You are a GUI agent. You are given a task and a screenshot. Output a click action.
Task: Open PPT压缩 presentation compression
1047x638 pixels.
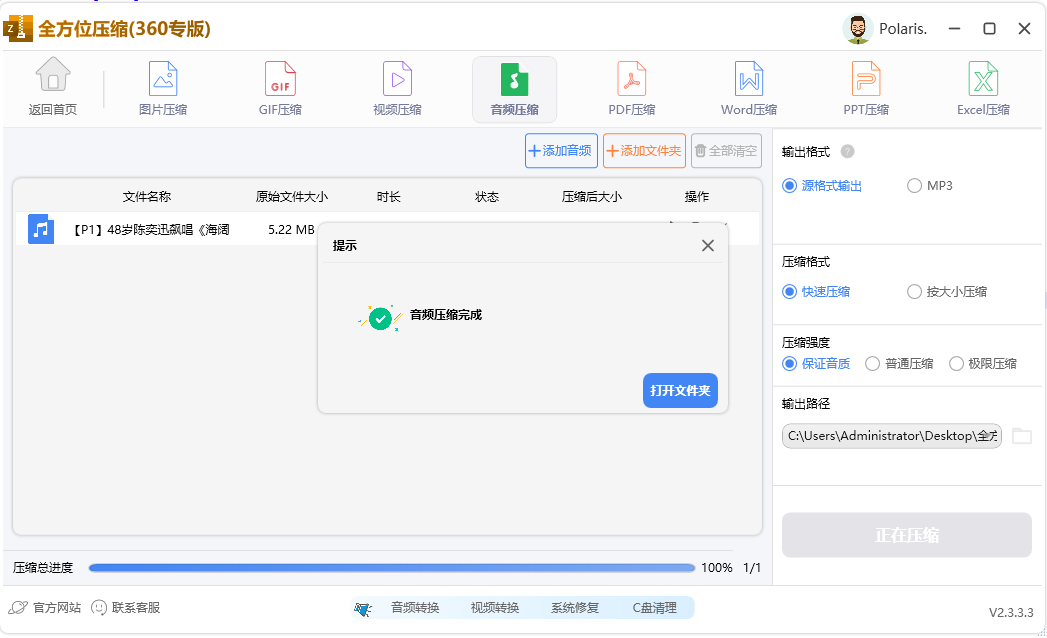click(x=865, y=88)
